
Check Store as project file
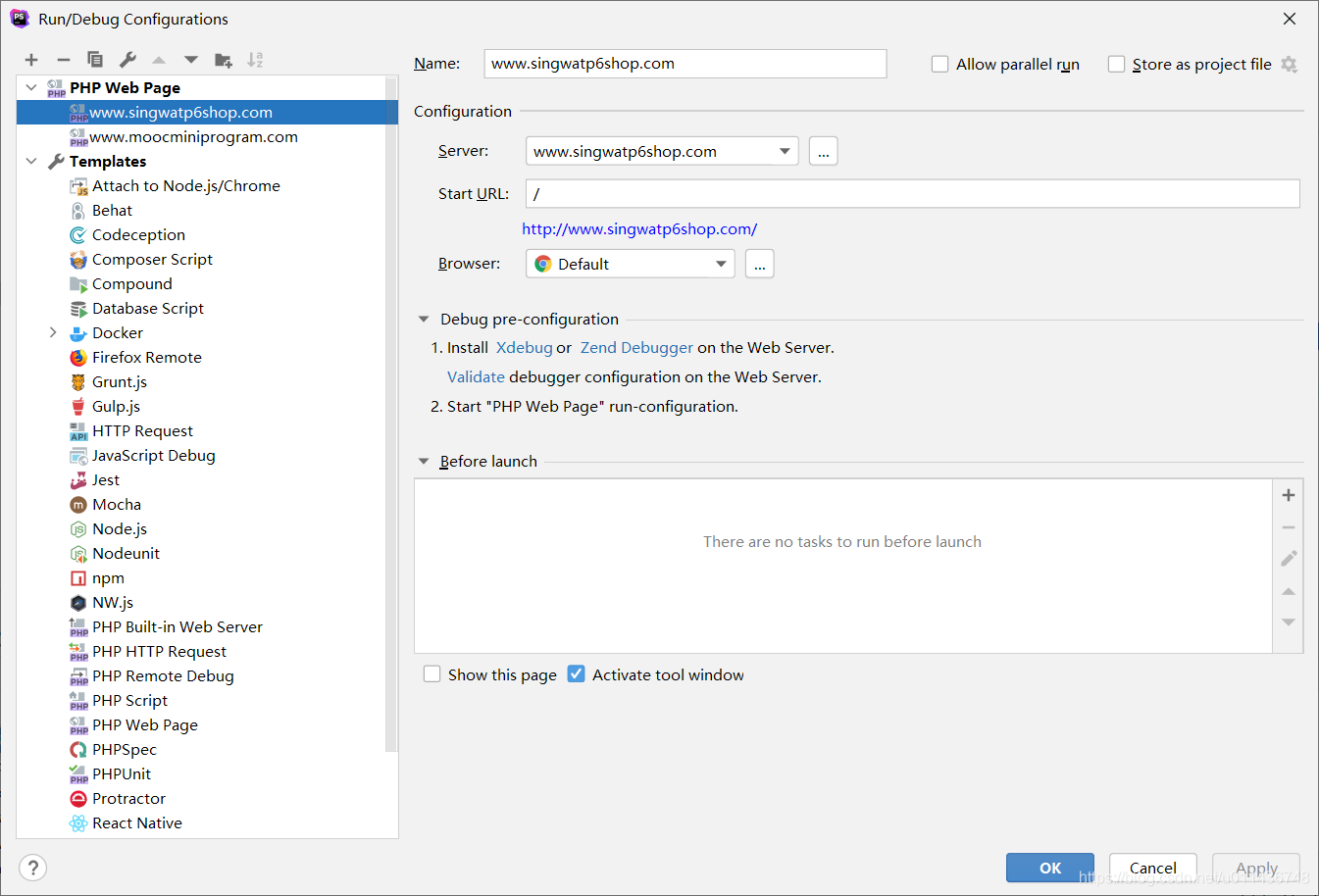(x=1116, y=64)
